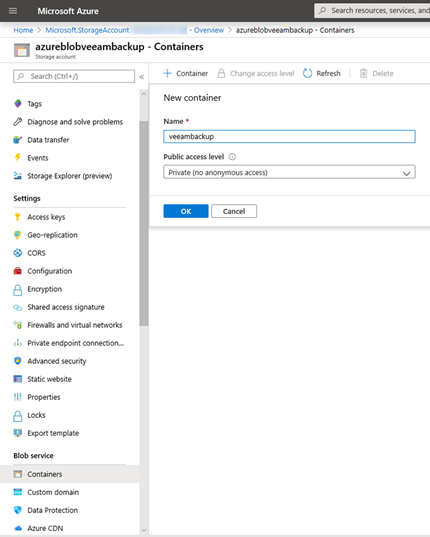Screen dimensions: 430x537
Task: Open Data Protection under Blob service
Action: click(52, 510)
